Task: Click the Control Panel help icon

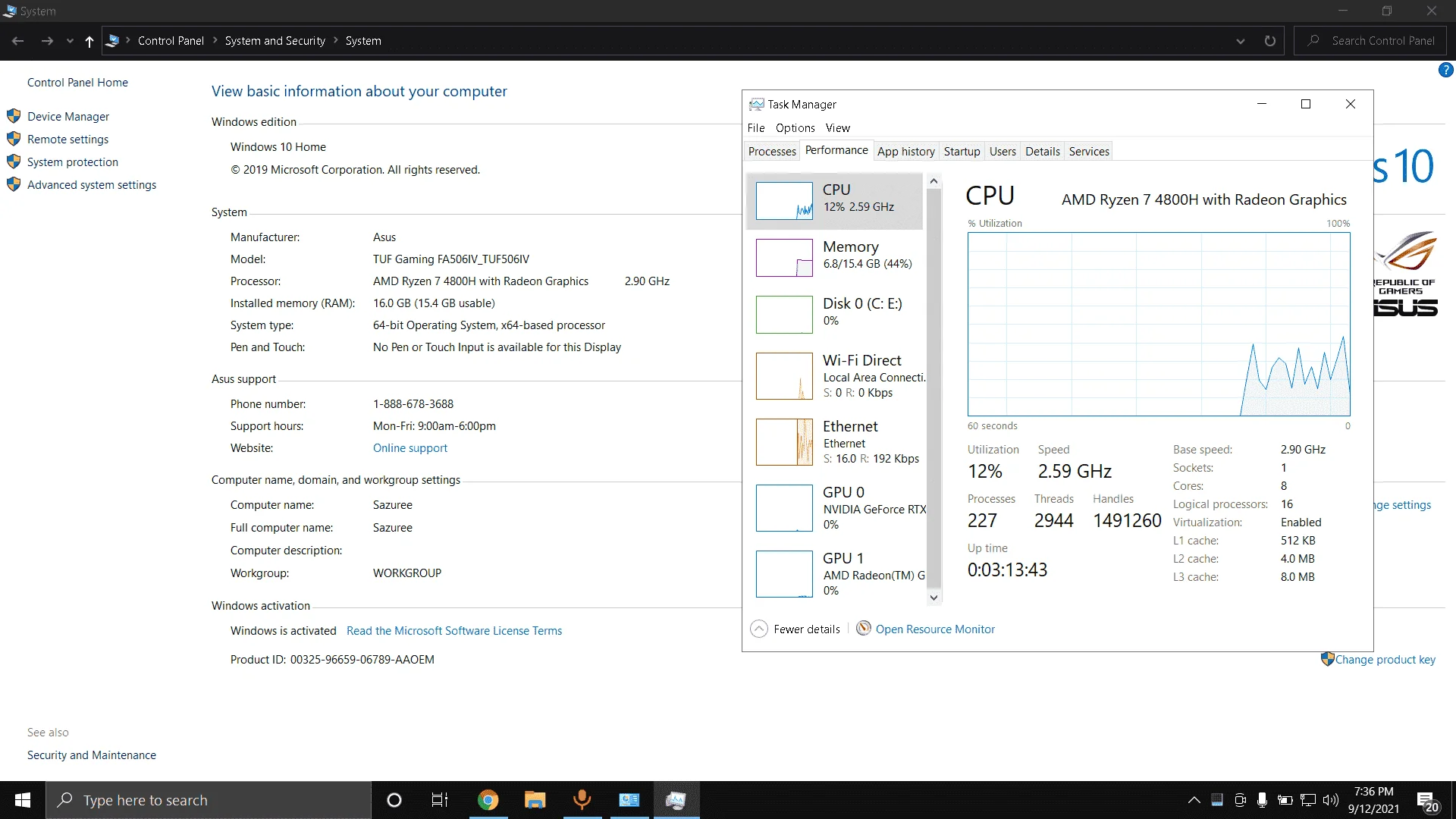Action: point(1445,70)
